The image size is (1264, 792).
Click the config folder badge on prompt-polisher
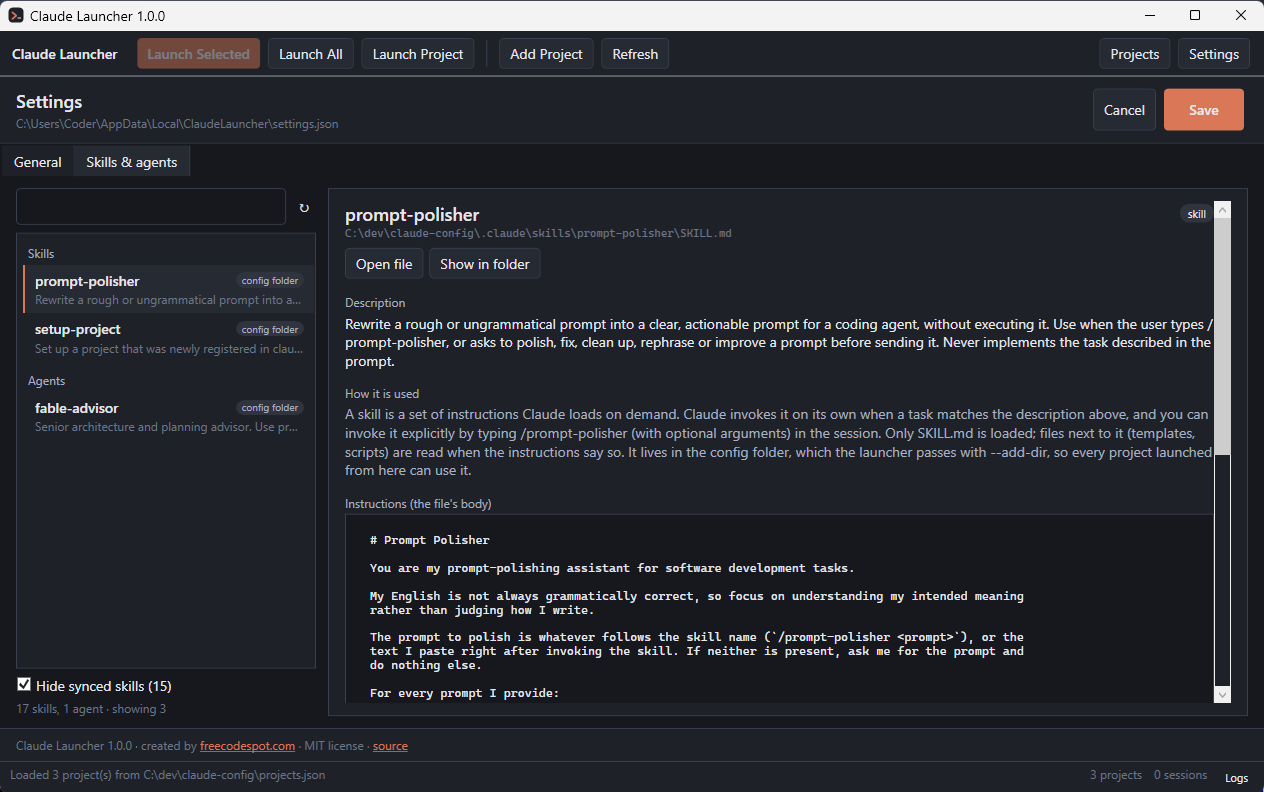click(x=270, y=281)
